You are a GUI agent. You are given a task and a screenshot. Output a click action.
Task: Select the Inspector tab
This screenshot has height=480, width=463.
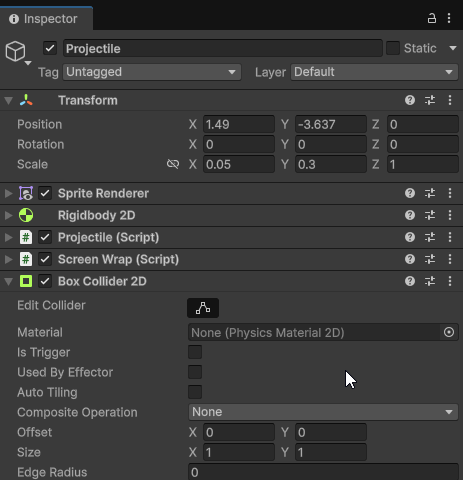46,19
